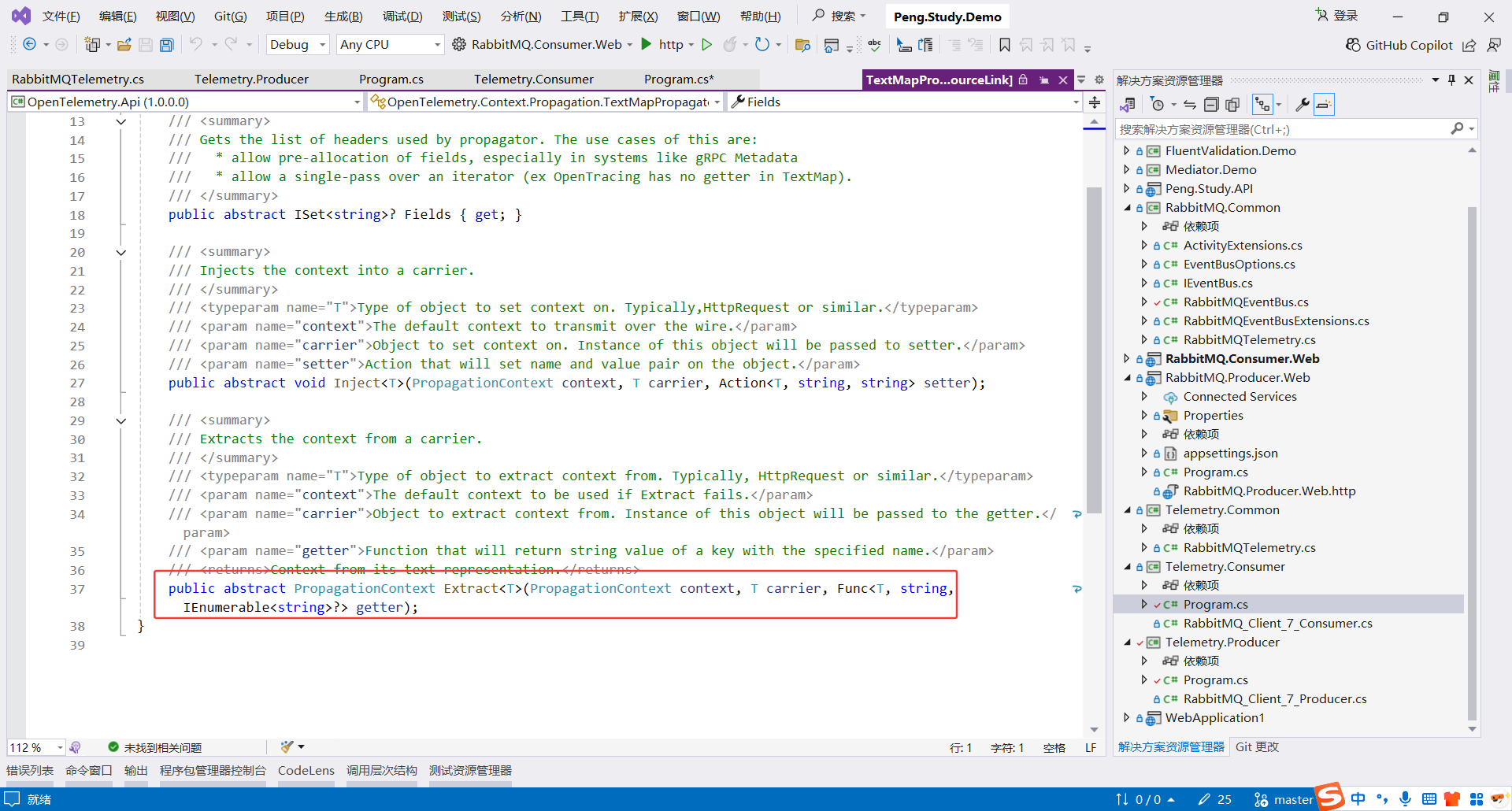Click the split editor handle icon
The width and height of the screenshot is (1512, 811).
[1094, 102]
